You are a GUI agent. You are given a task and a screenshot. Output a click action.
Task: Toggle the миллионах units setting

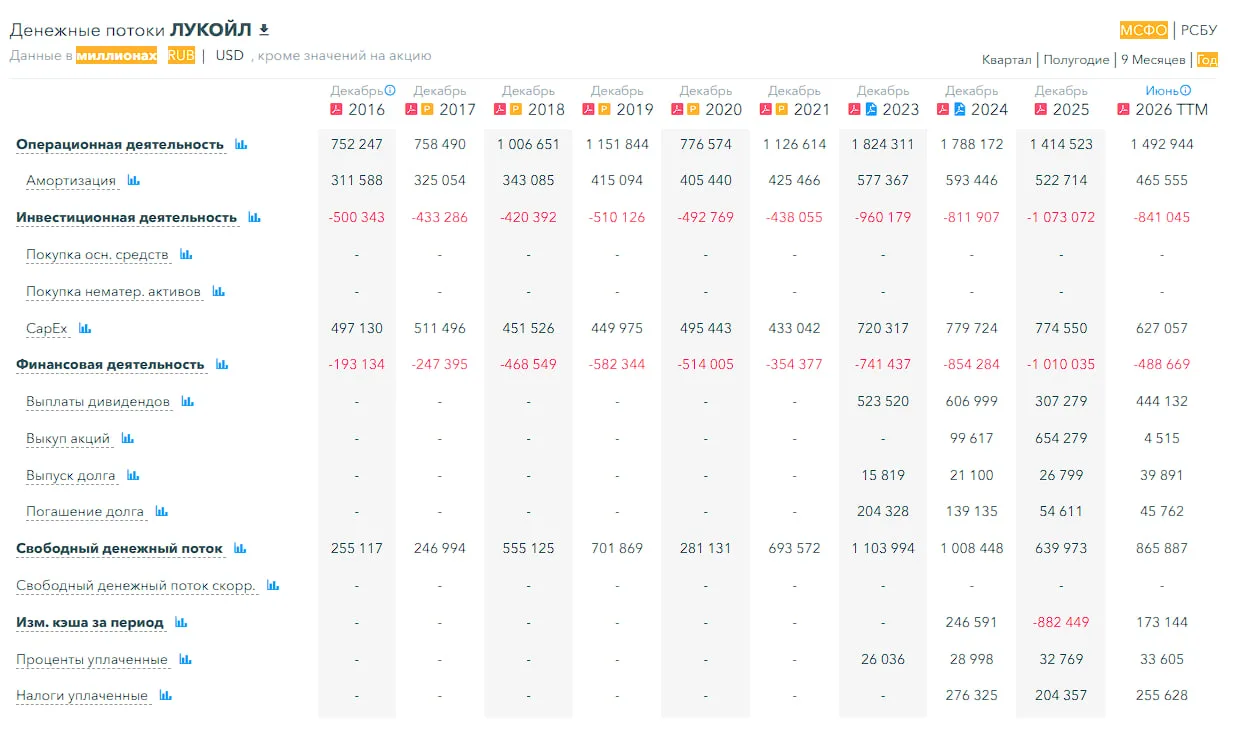[x=116, y=55]
